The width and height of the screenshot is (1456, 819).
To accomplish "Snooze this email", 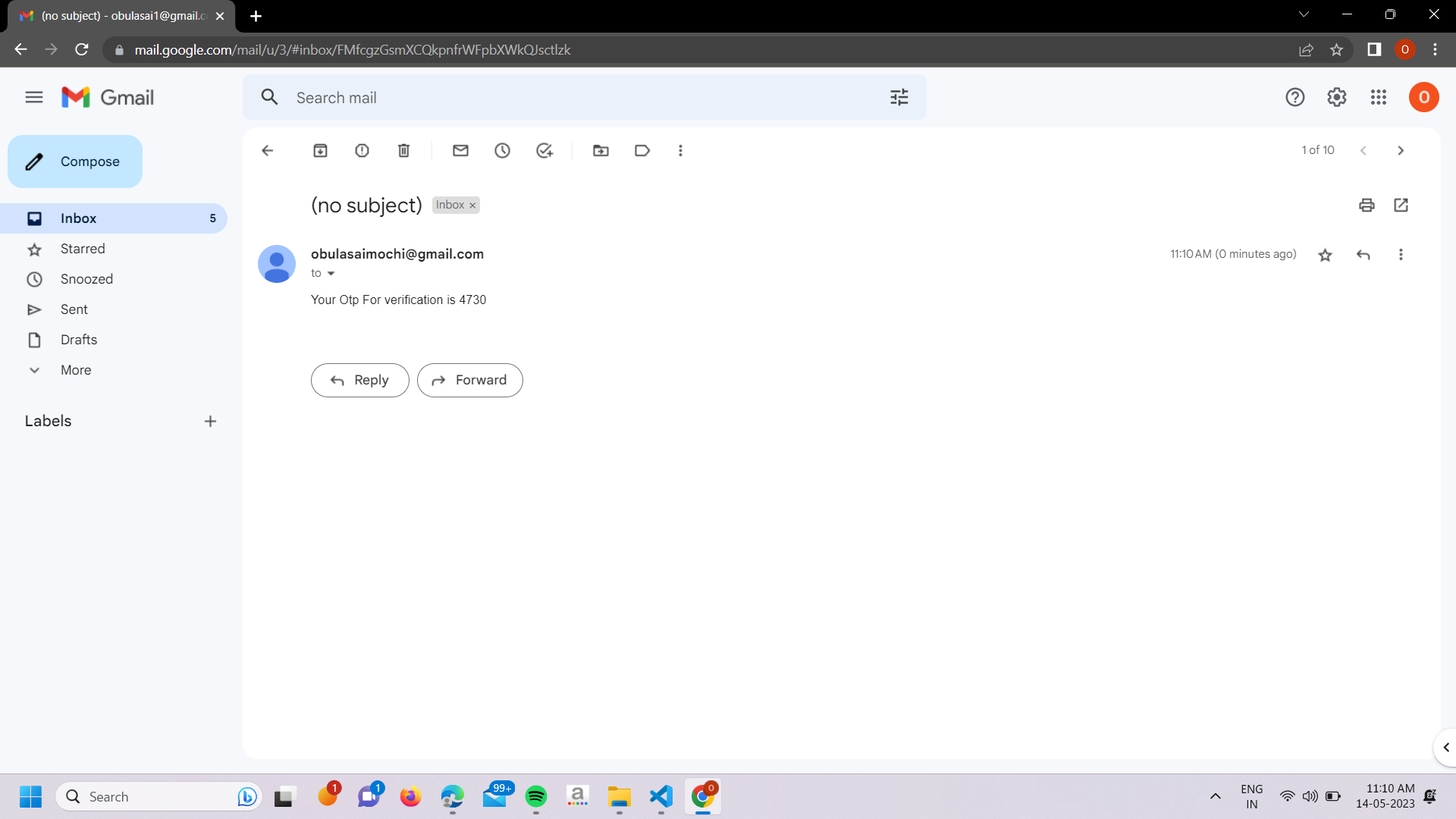I will point(502,150).
